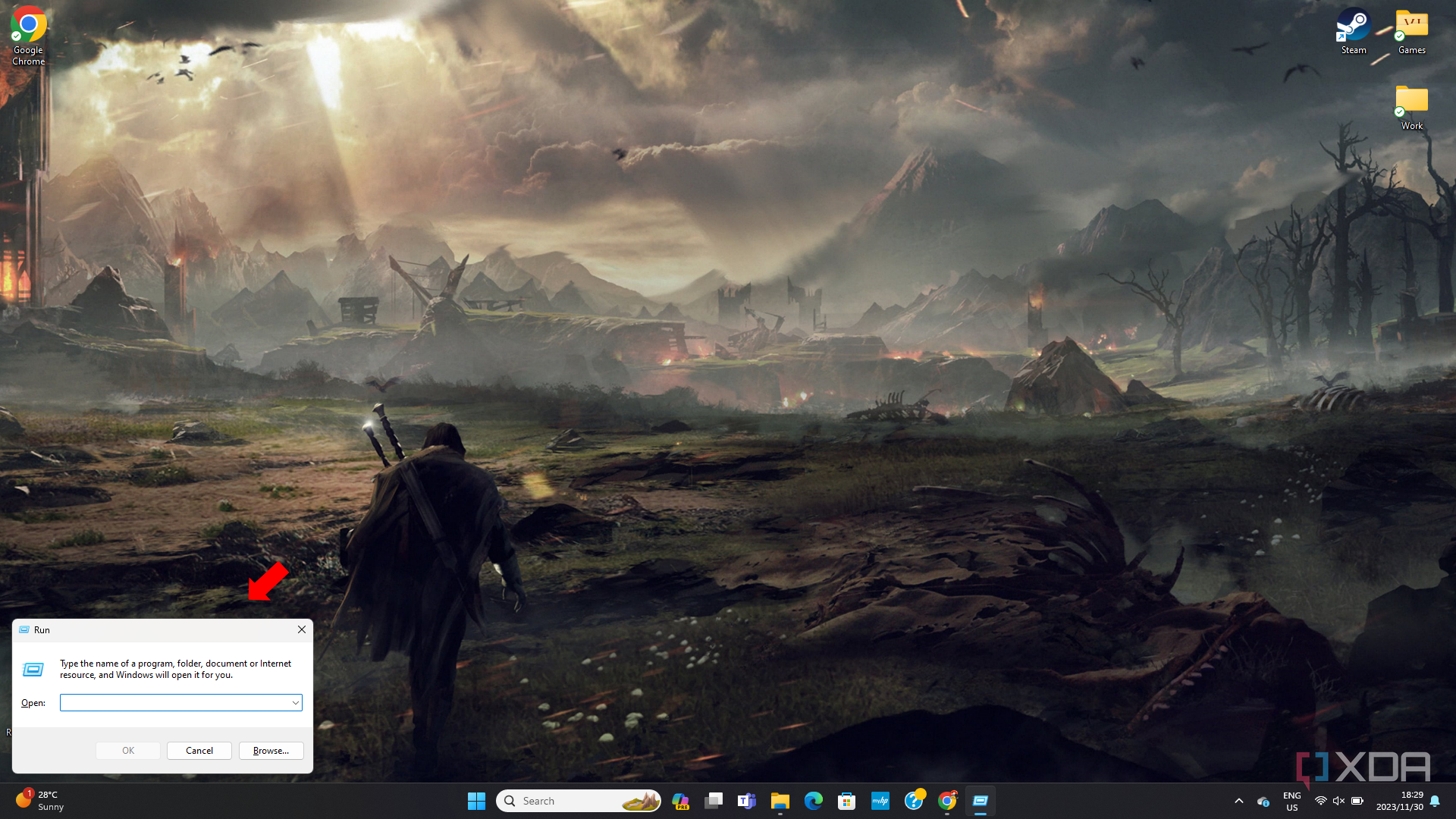Viewport: 1456px width, 819px height.
Task: Open the ENG US language switcher
Action: tap(1291, 801)
